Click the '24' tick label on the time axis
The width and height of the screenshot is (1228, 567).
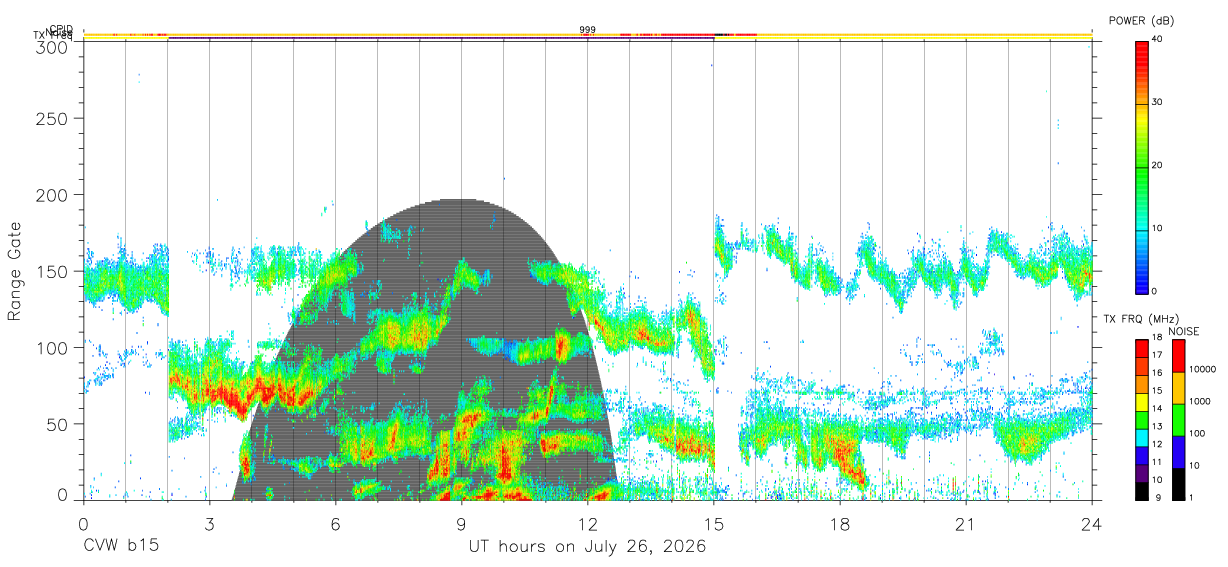(1091, 524)
